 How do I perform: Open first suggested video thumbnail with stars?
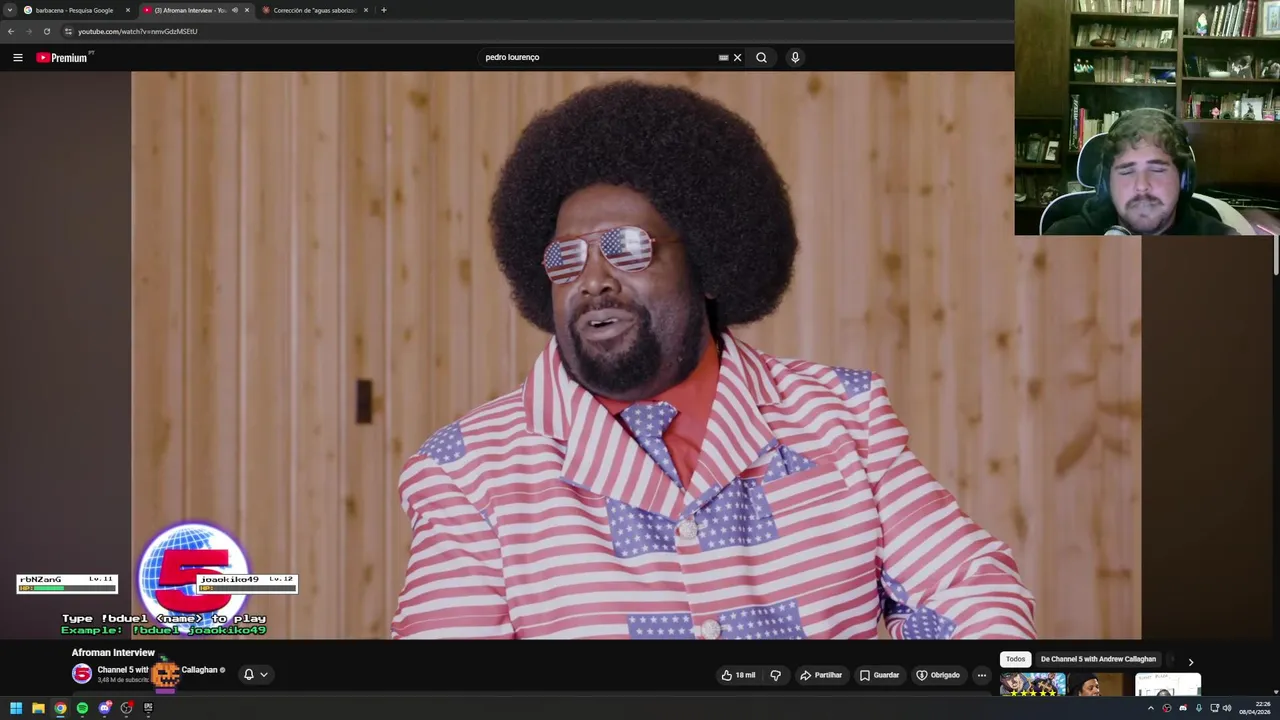point(1032,685)
